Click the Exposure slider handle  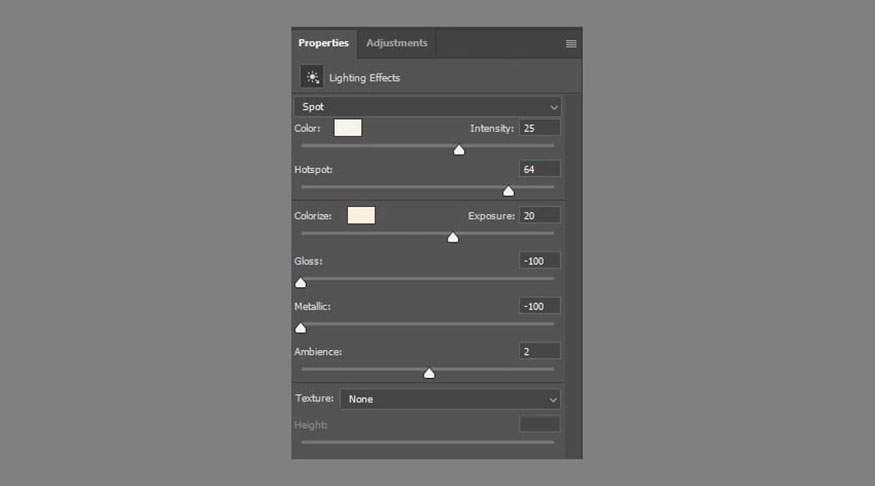coord(453,238)
